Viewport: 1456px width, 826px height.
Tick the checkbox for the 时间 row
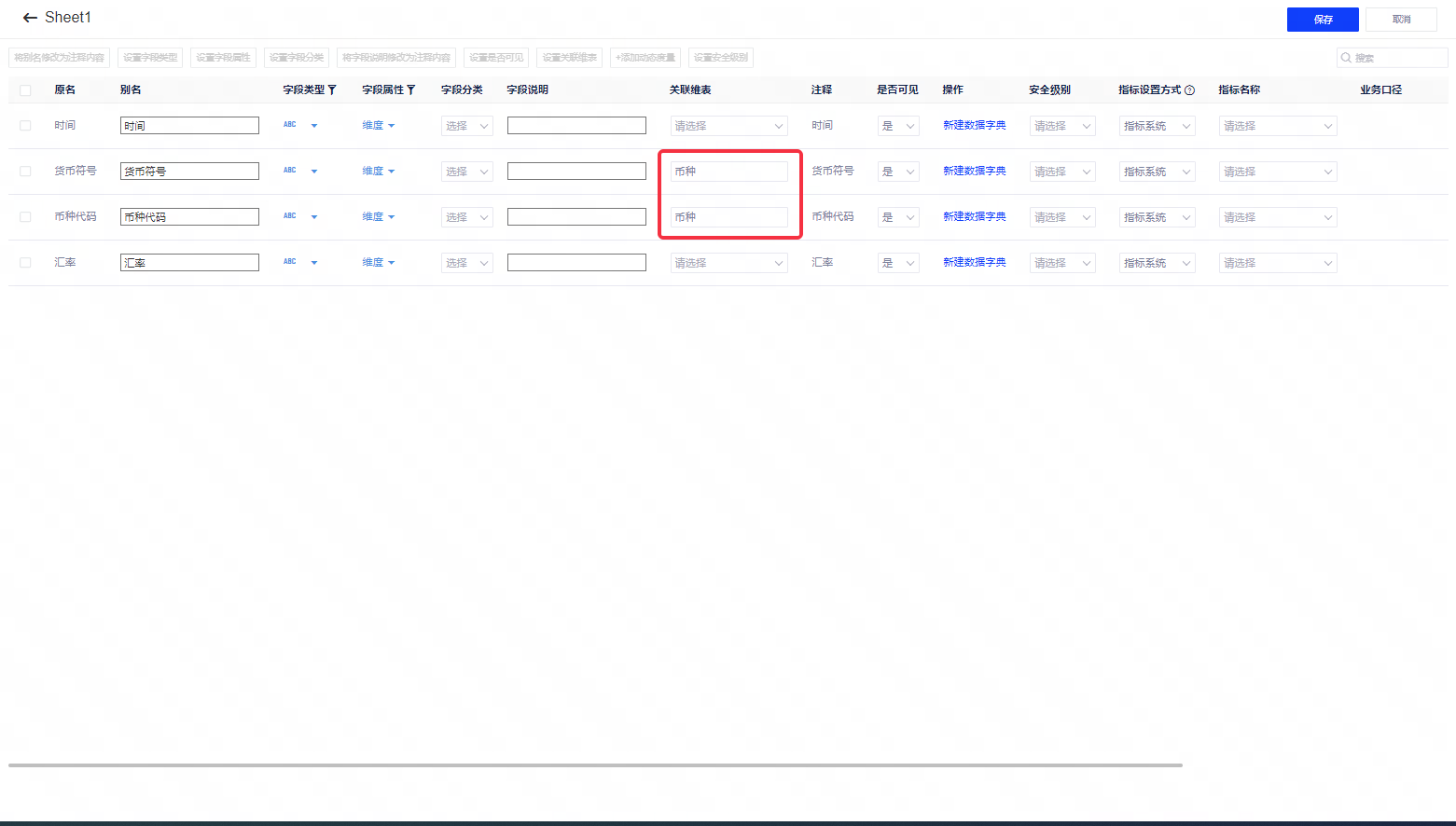pyautogui.click(x=25, y=126)
